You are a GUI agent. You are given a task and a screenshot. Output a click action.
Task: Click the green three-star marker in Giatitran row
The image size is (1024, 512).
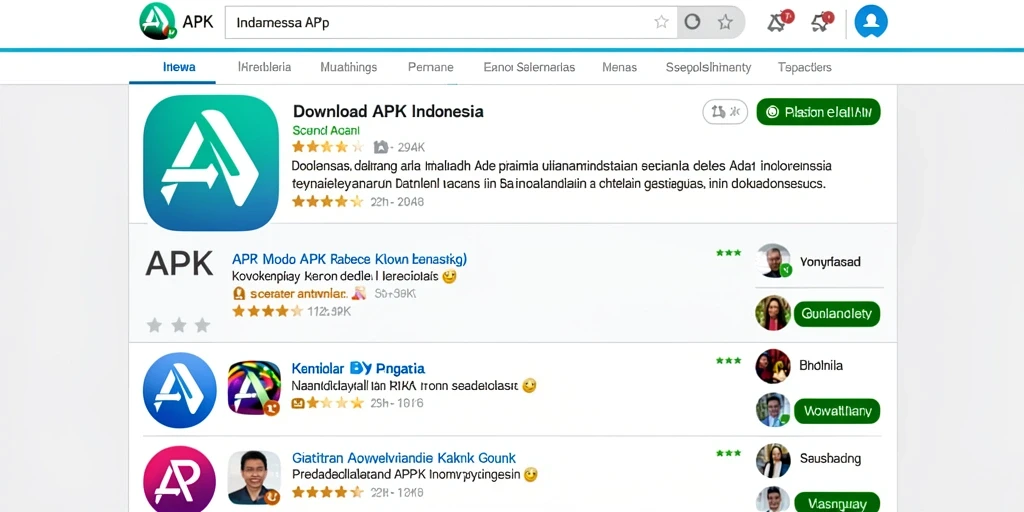click(728, 453)
